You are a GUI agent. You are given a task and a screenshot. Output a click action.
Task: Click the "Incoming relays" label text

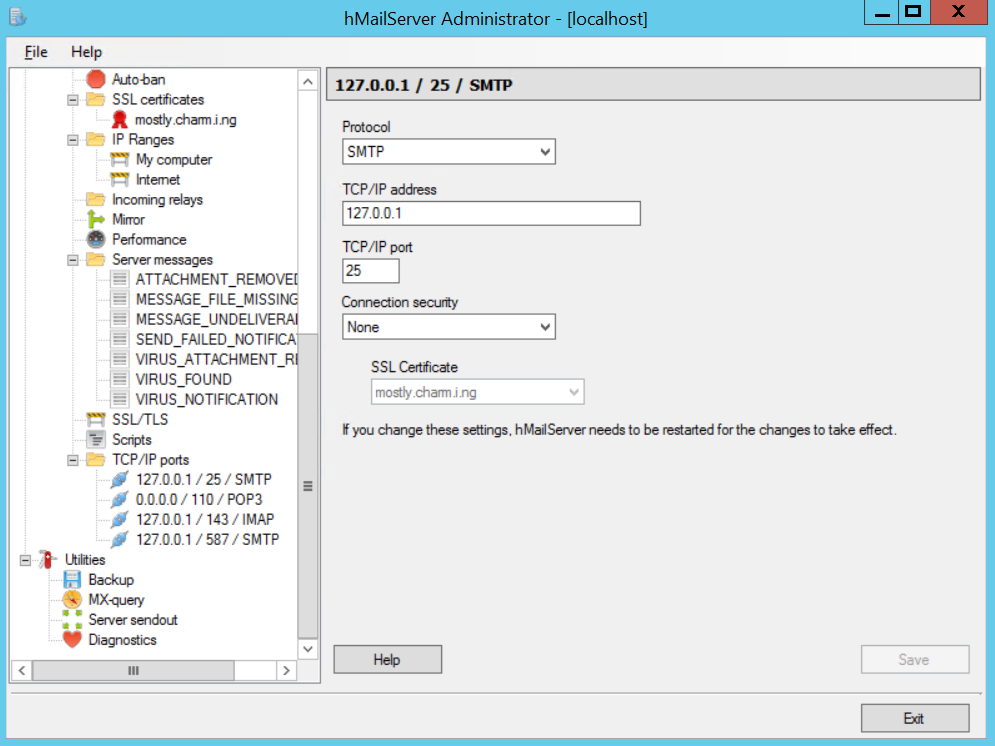click(157, 199)
